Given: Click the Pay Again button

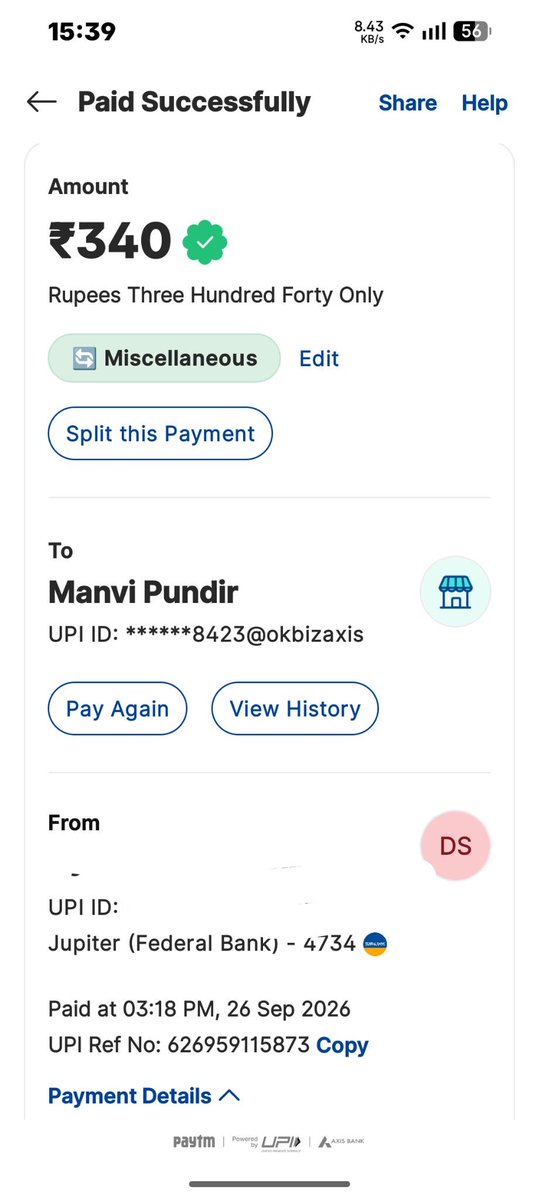Looking at the screenshot, I should (117, 709).
